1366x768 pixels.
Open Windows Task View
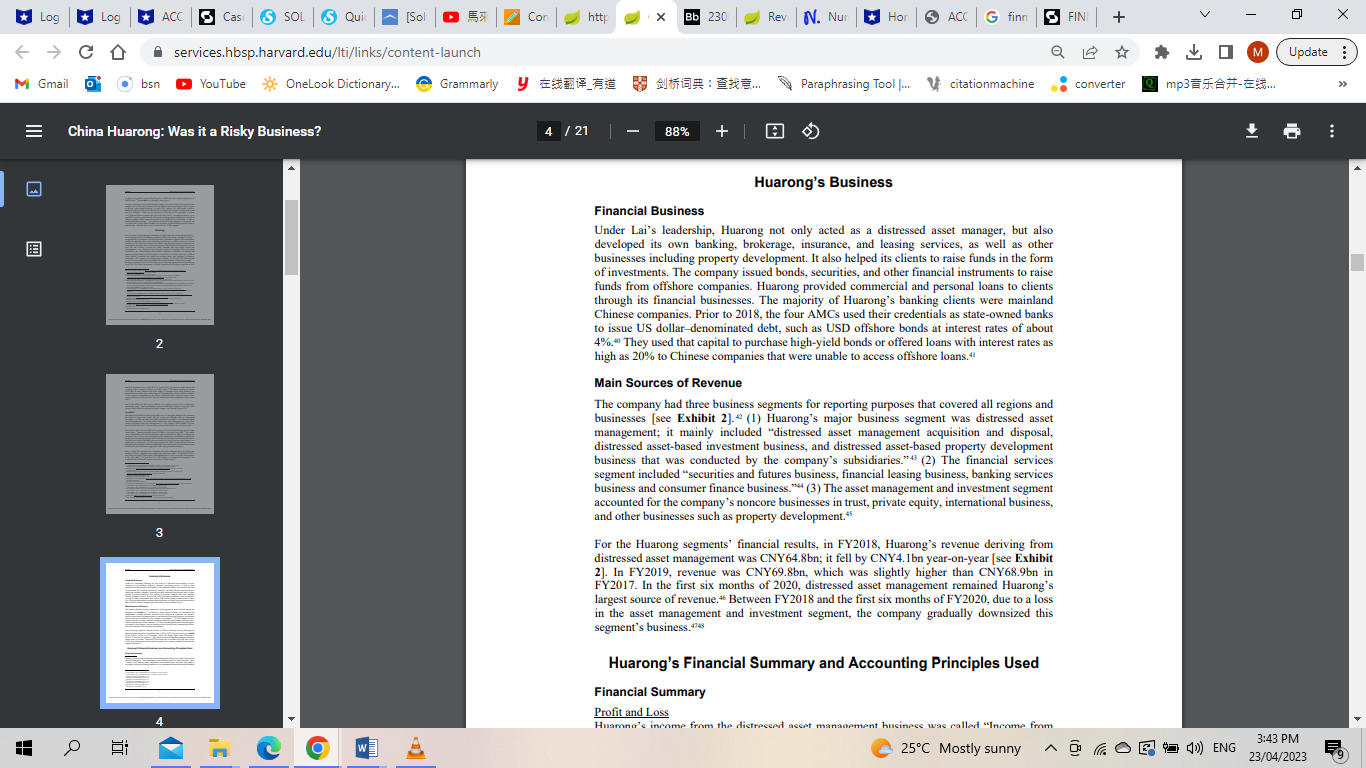120,748
